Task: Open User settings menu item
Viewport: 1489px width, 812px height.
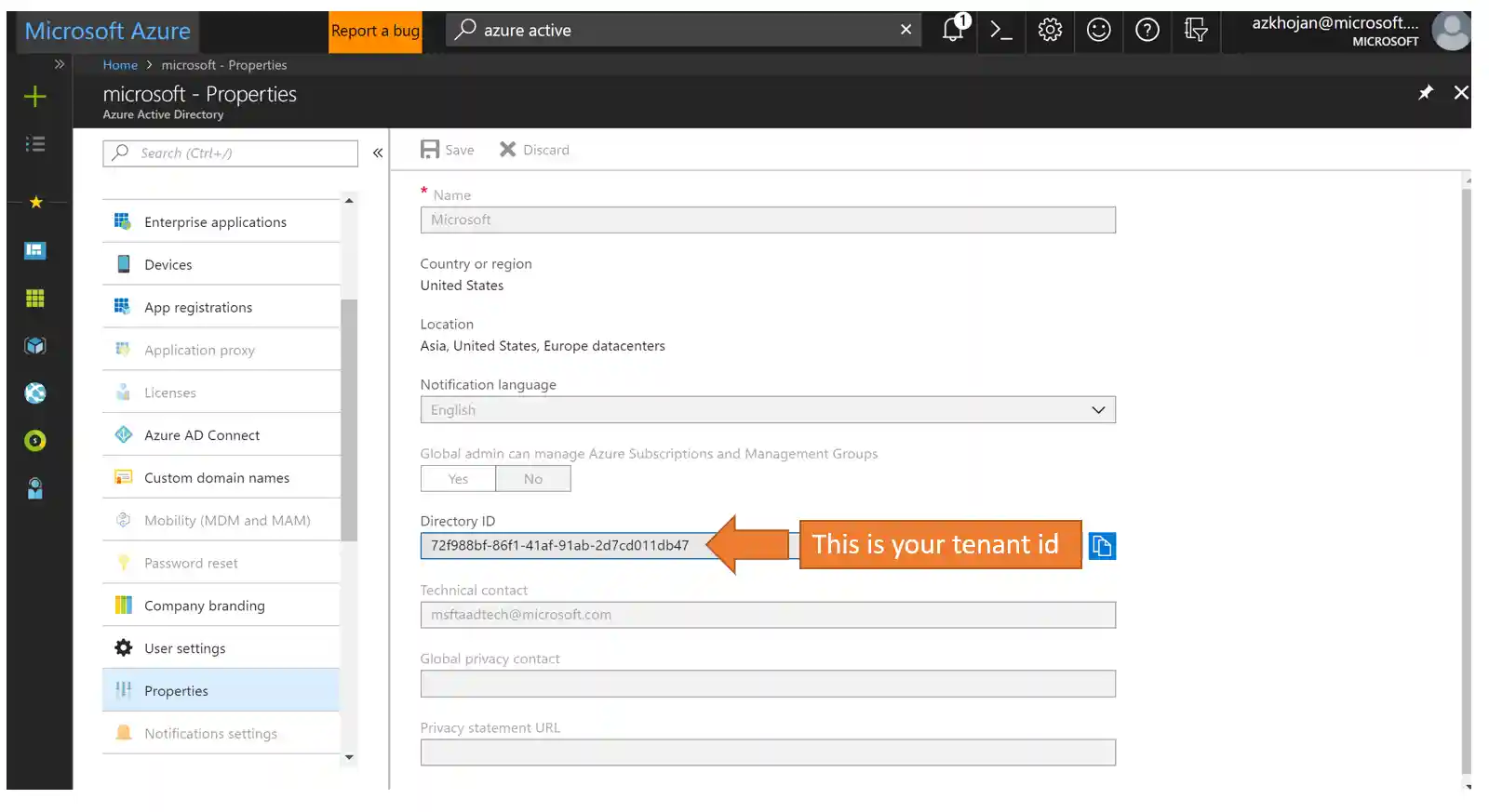Action: point(221,648)
